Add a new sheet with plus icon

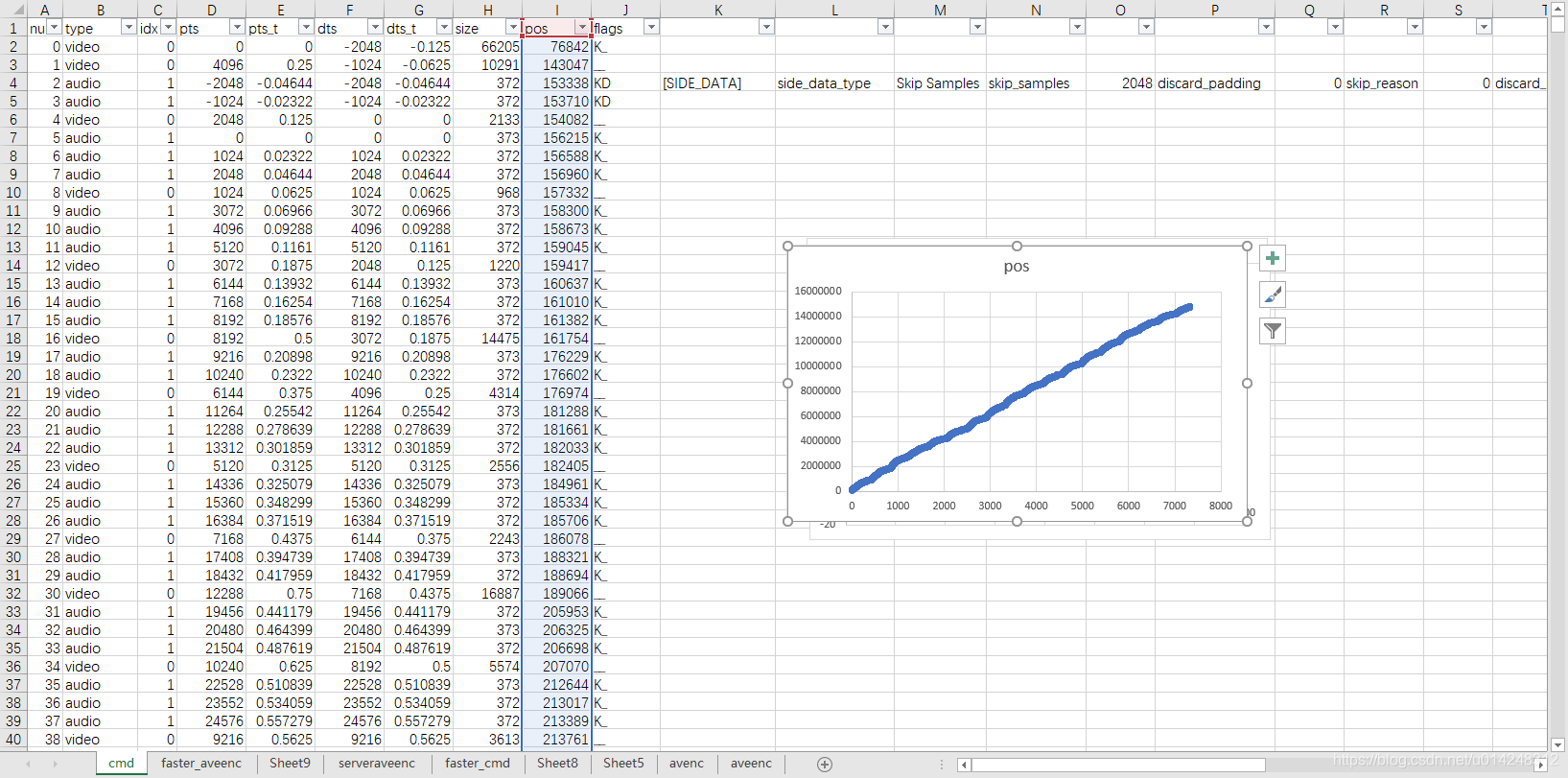tap(825, 764)
